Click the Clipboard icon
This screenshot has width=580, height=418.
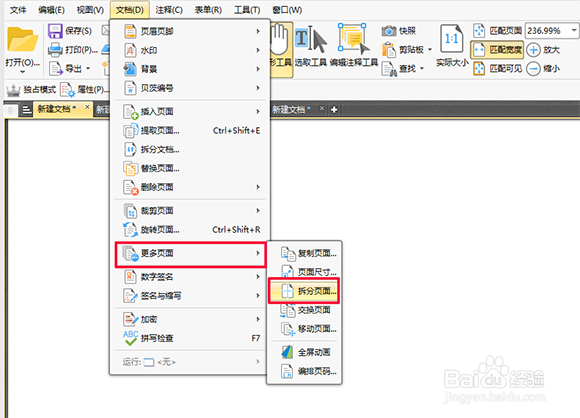389,50
